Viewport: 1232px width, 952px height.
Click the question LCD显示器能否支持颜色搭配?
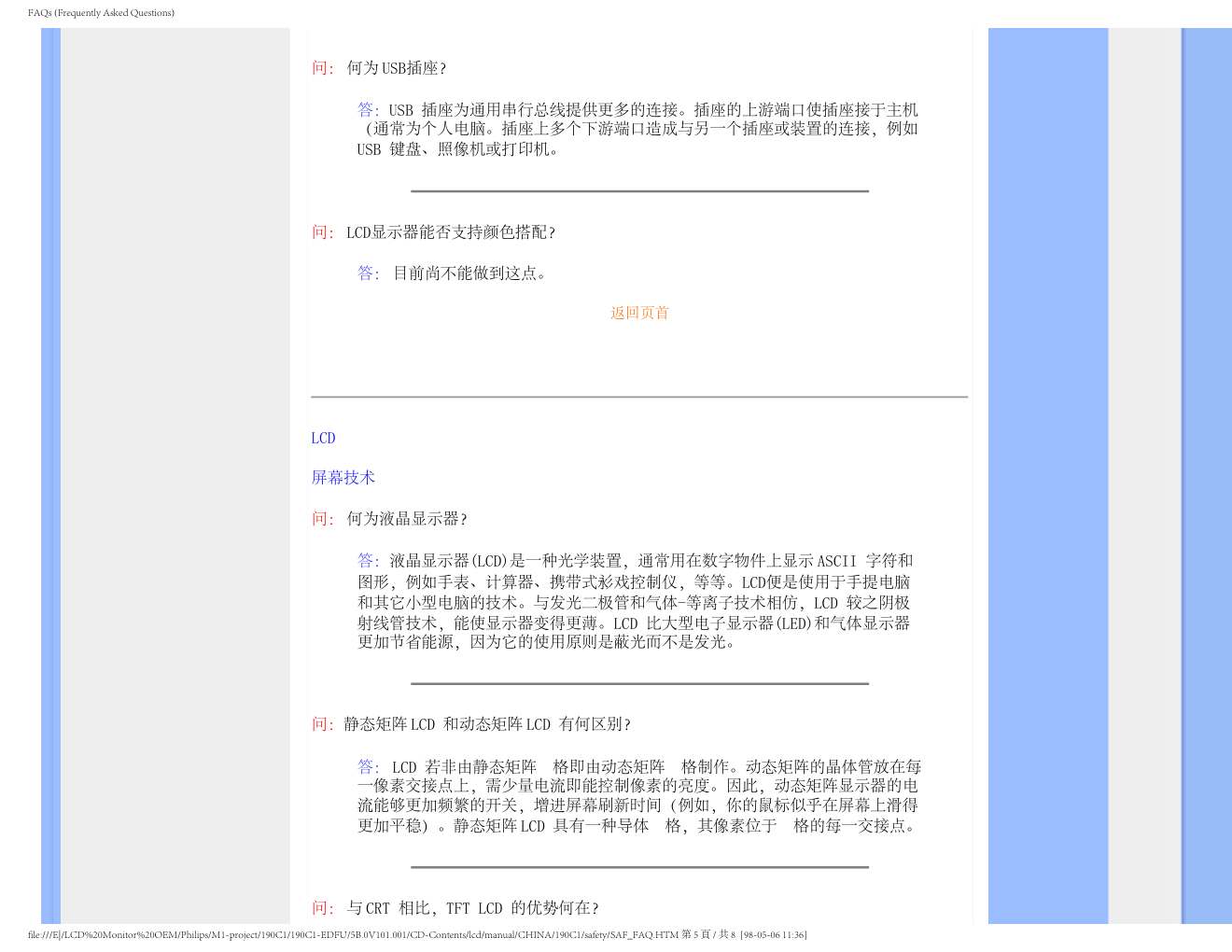(x=451, y=232)
